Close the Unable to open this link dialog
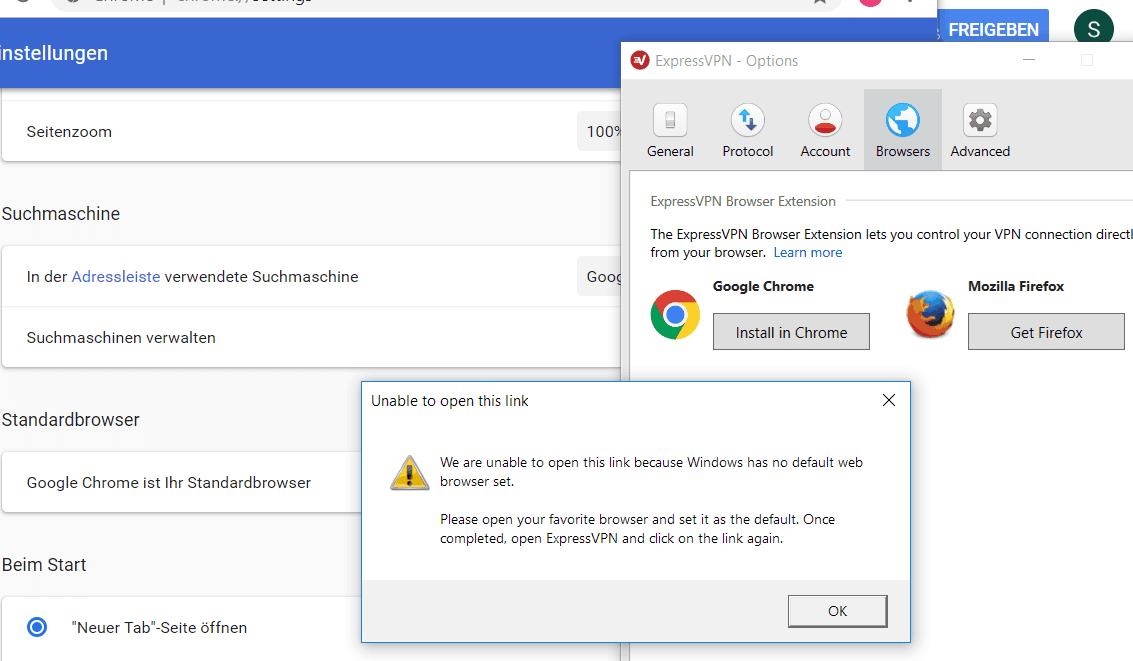Viewport: 1133px width, 661px height. click(889, 400)
